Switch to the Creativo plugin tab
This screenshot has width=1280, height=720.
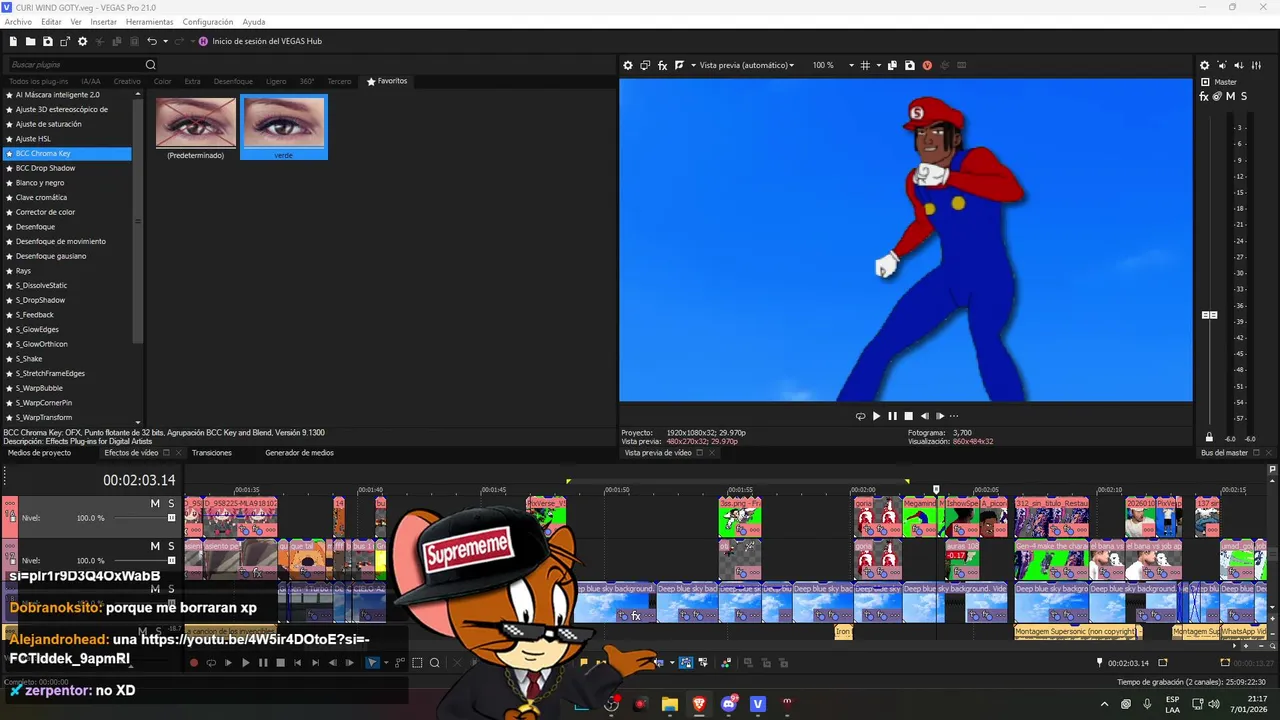pyautogui.click(x=127, y=81)
